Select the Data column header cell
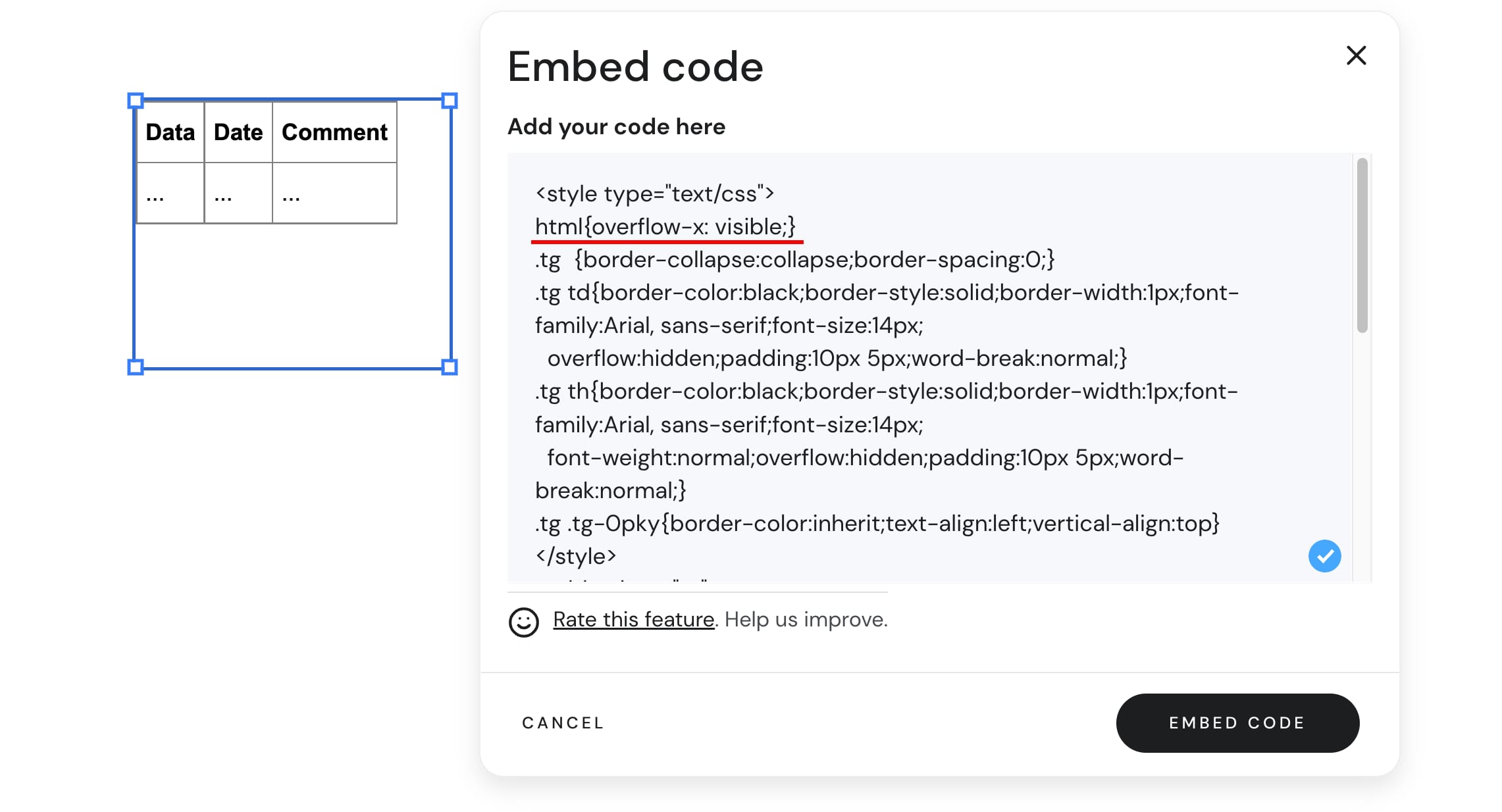Screen dimensions: 1502x812 coord(169,132)
